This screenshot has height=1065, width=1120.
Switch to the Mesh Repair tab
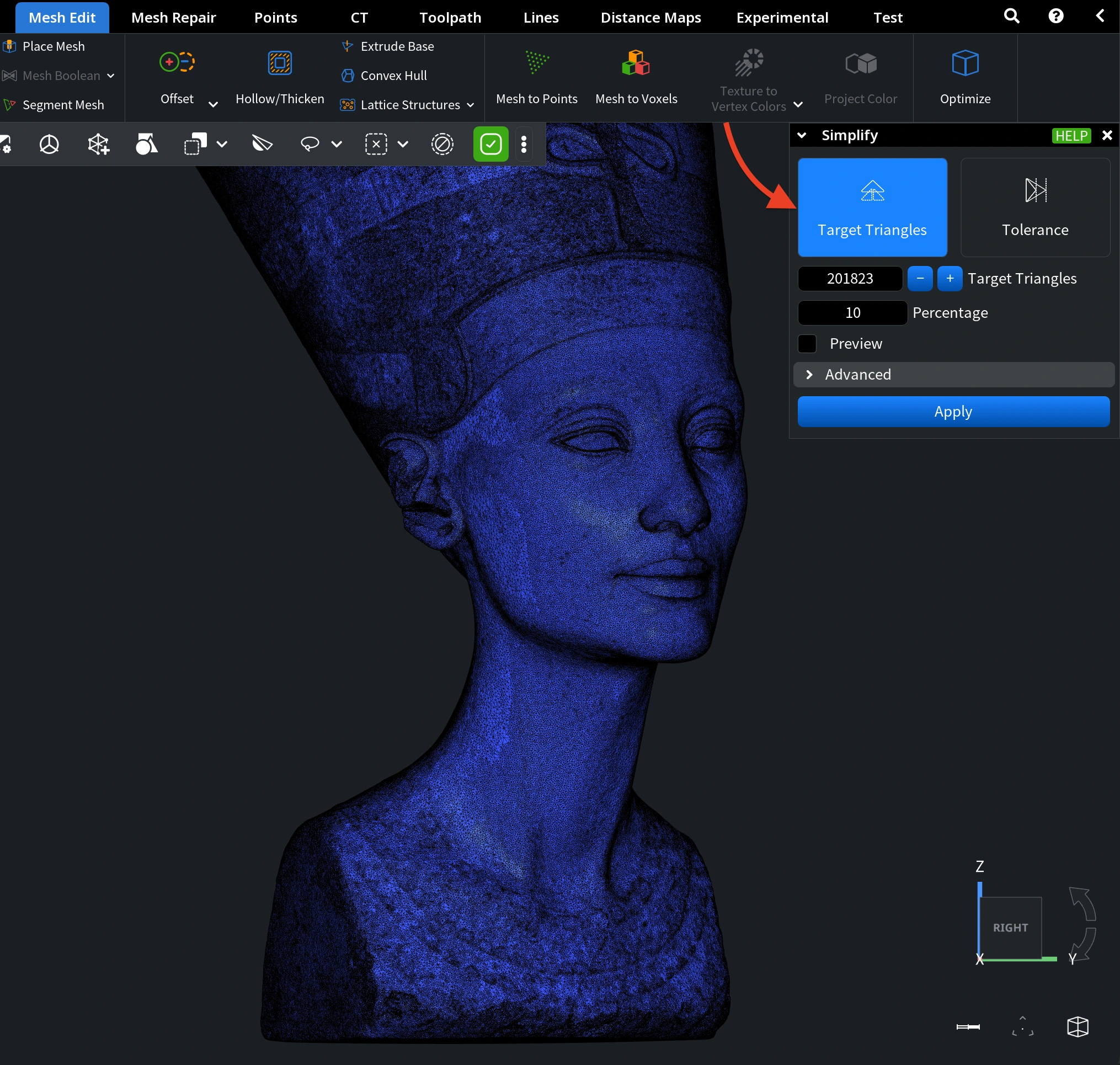pyautogui.click(x=174, y=18)
